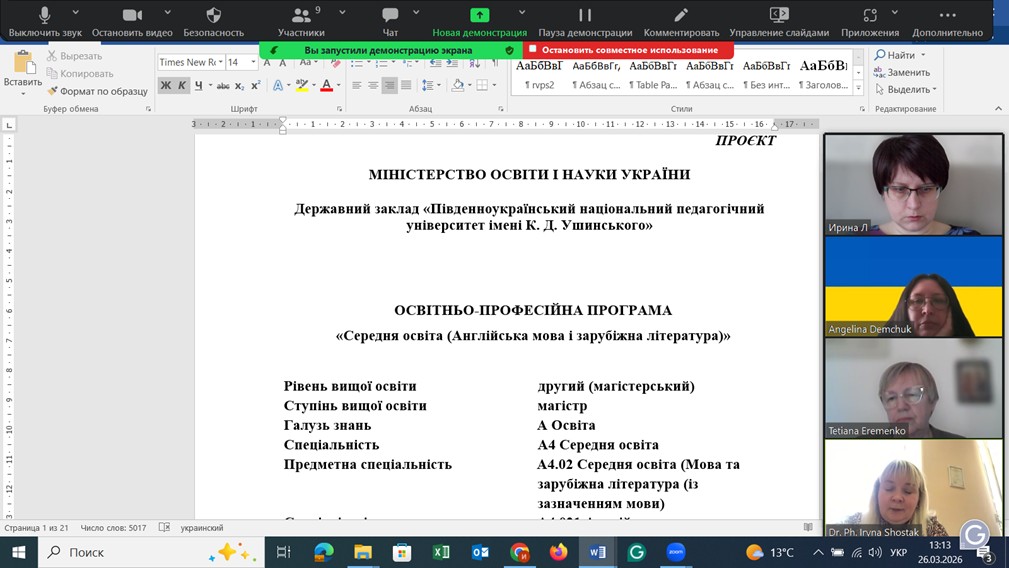Click the red font color swatch
This screenshot has height=568, width=1009.
(x=326, y=86)
